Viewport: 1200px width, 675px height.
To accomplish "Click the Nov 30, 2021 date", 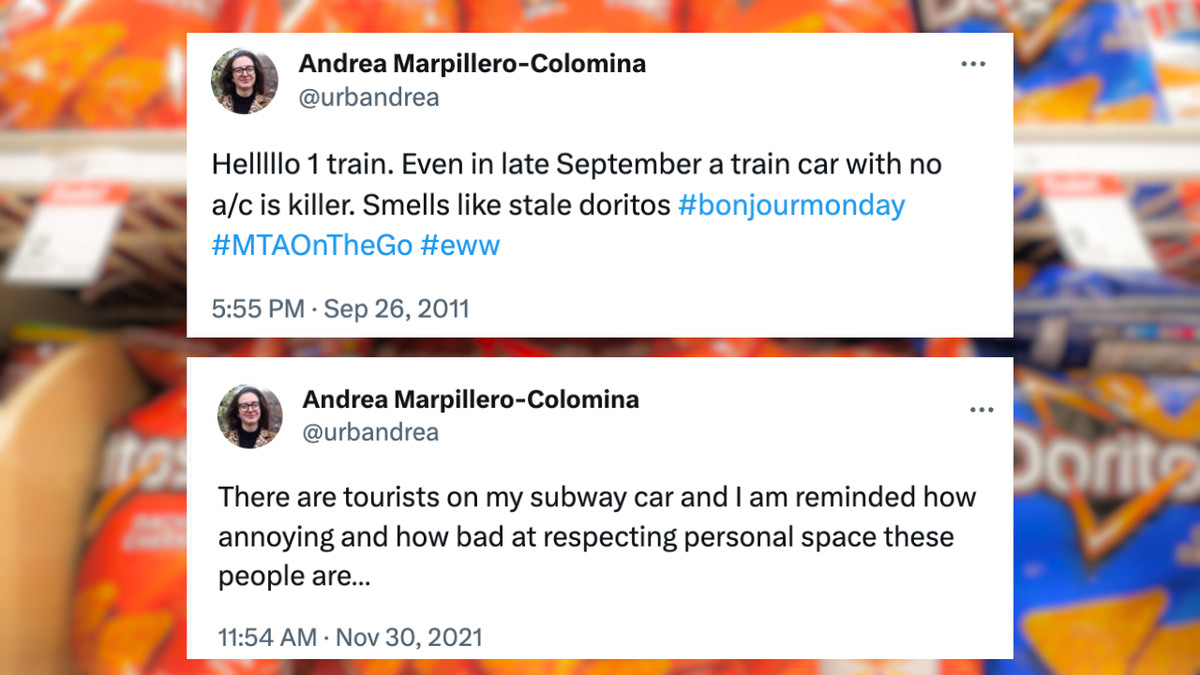I will [x=410, y=637].
